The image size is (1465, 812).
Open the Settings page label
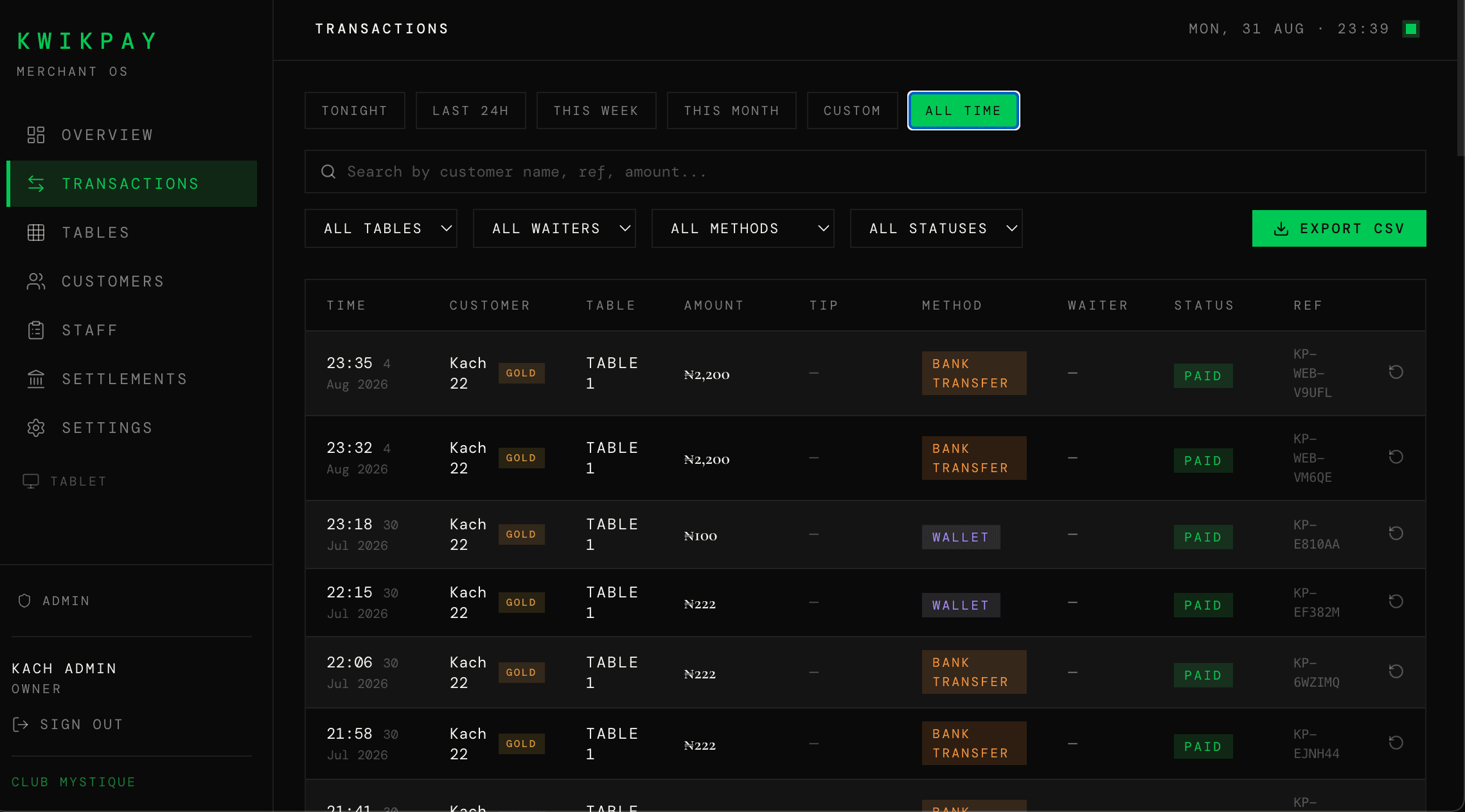[107, 428]
